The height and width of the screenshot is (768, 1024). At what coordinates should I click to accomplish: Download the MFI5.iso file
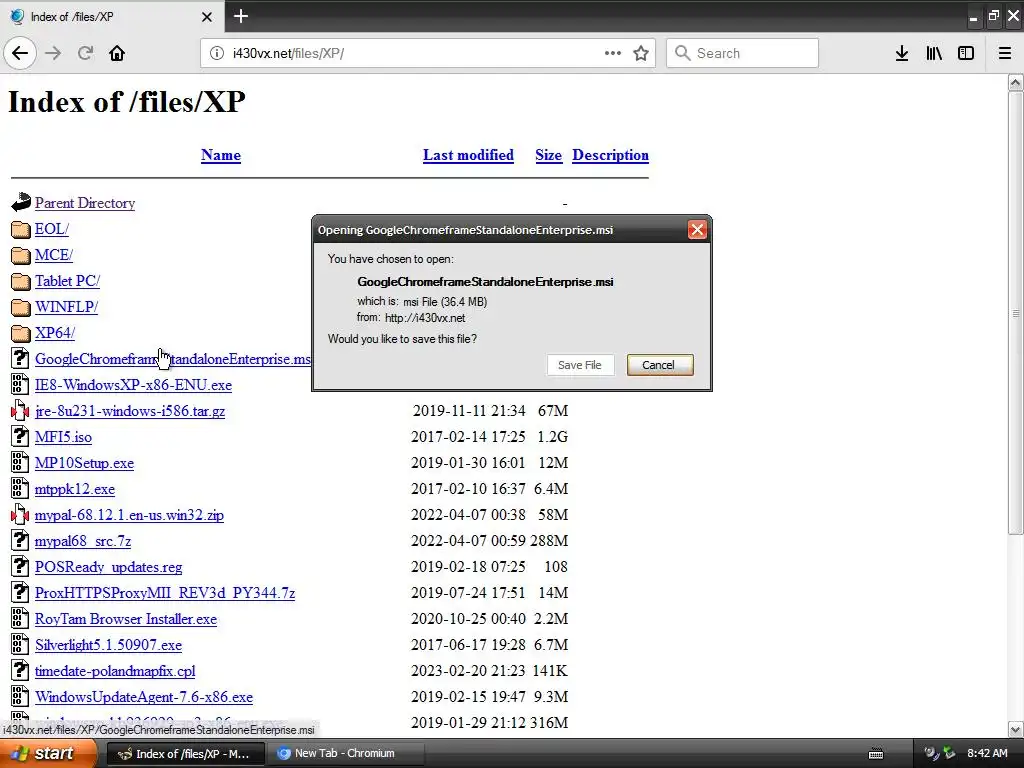click(x=63, y=438)
